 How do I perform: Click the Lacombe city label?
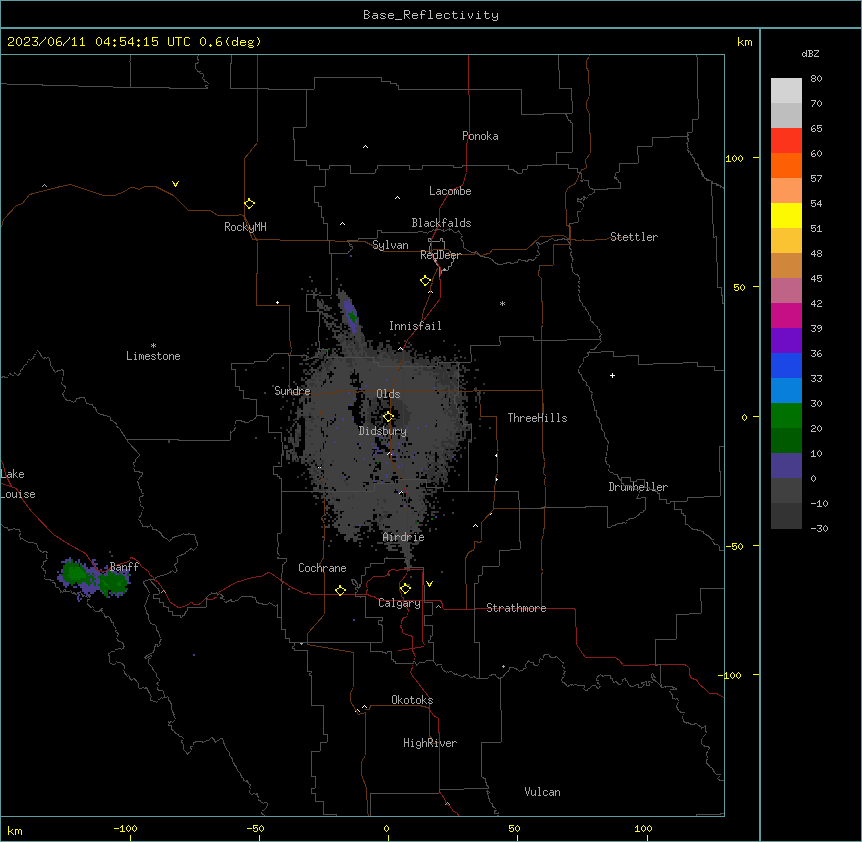pos(450,191)
